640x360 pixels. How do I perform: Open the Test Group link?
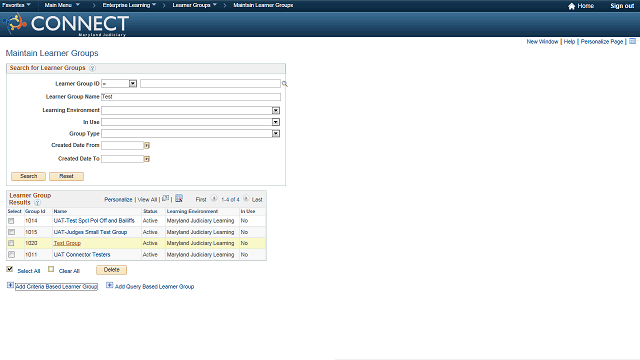coord(67,243)
